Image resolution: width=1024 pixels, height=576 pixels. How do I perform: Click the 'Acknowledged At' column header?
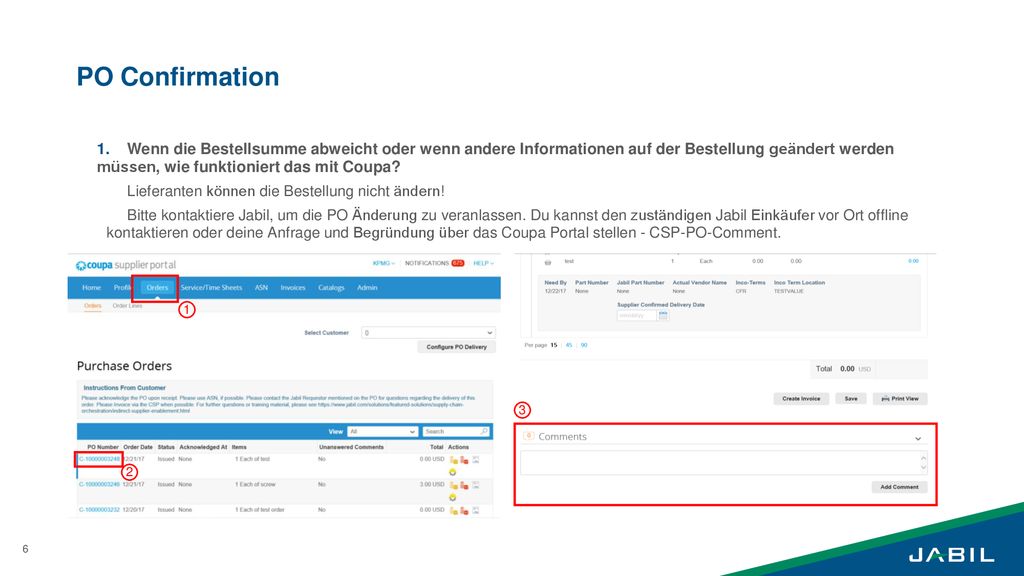[203, 447]
